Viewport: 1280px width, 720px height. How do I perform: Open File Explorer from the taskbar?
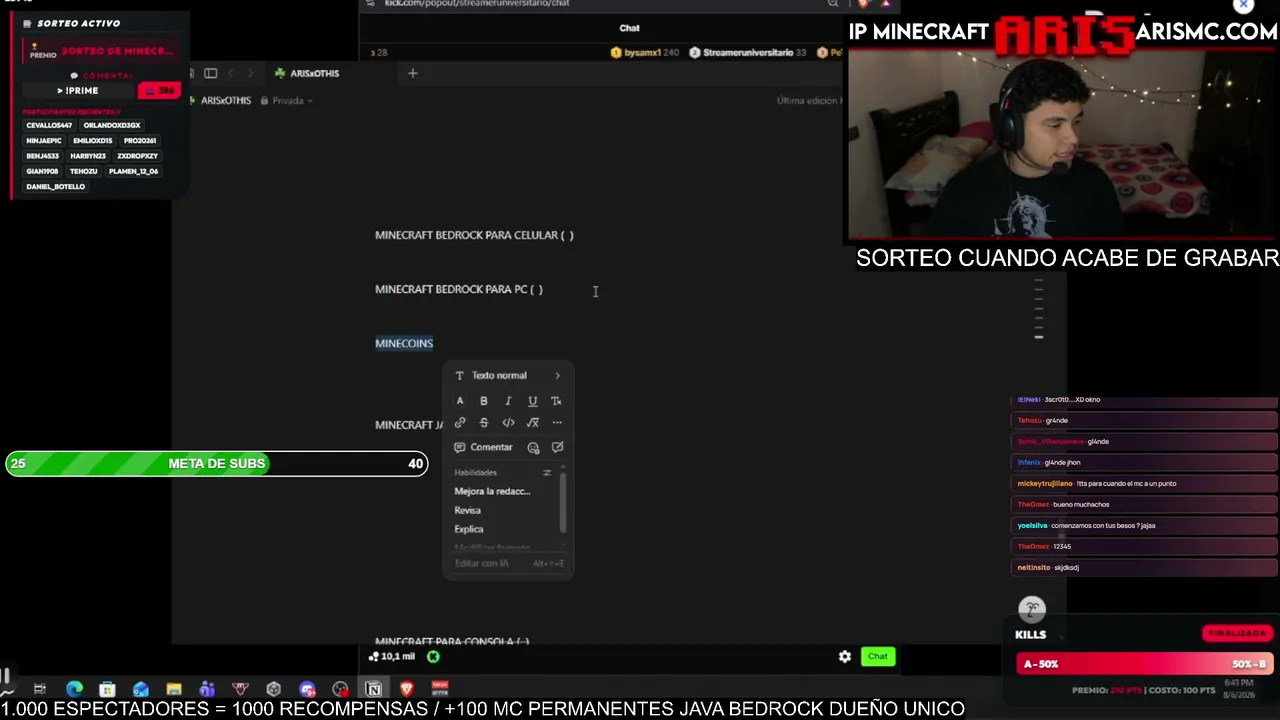click(174, 689)
